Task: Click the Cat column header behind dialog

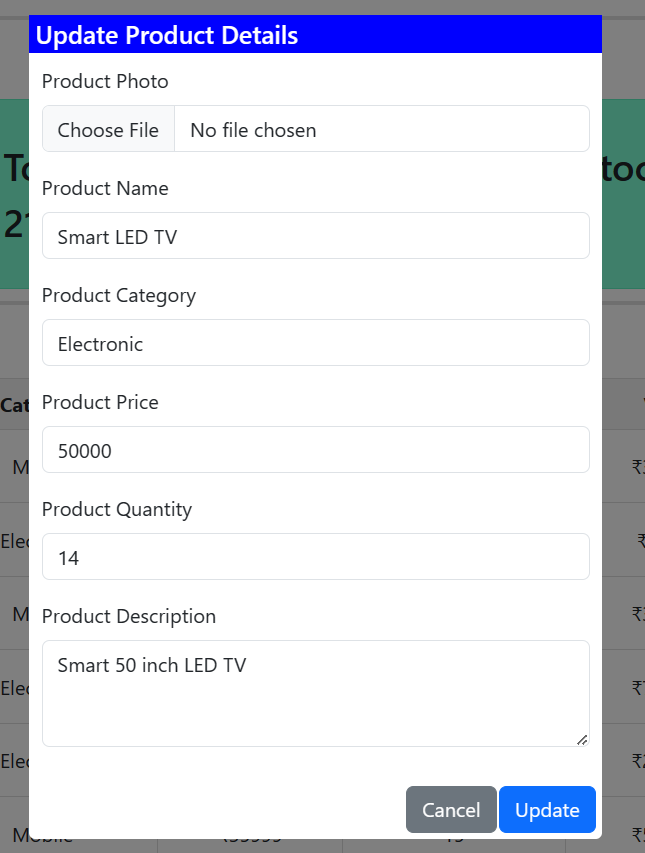Action: click(12, 405)
